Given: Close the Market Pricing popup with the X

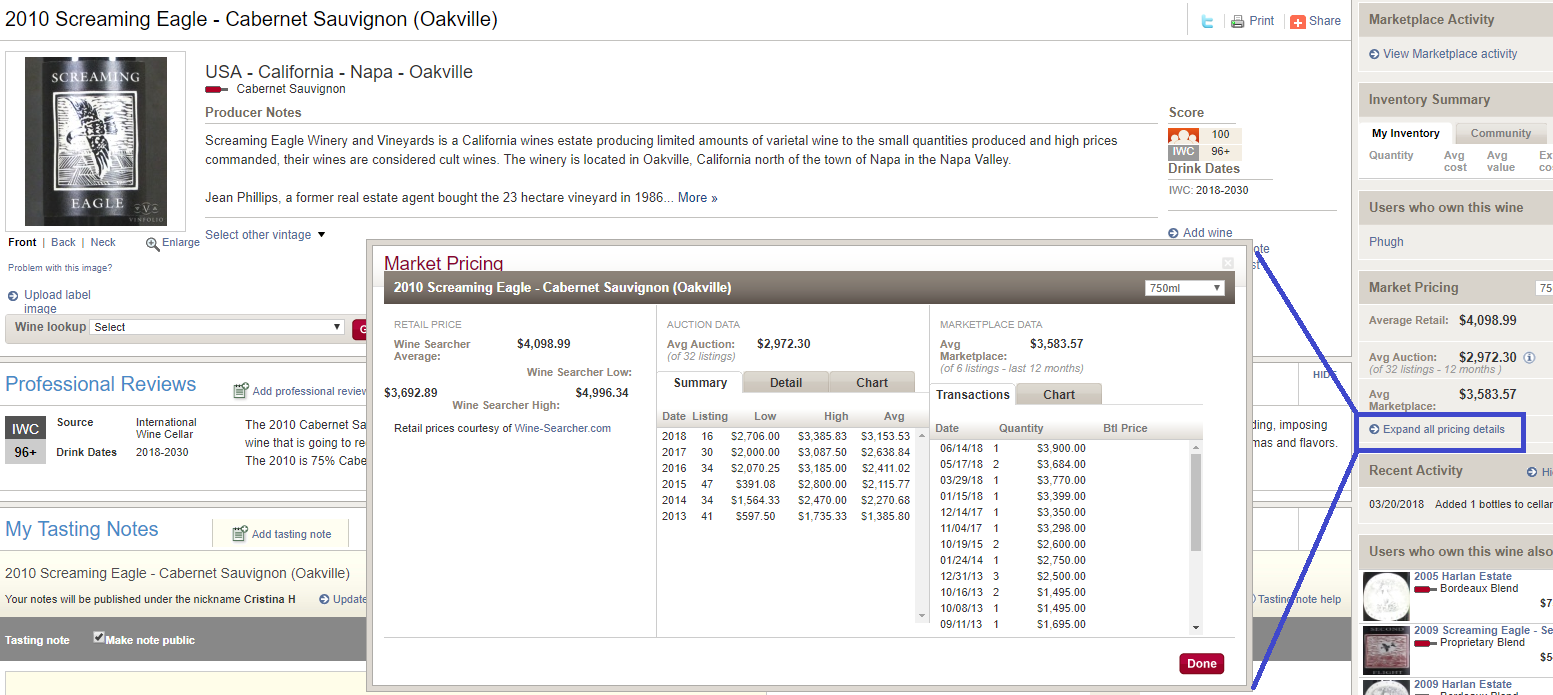Looking at the screenshot, I should (1228, 263).
